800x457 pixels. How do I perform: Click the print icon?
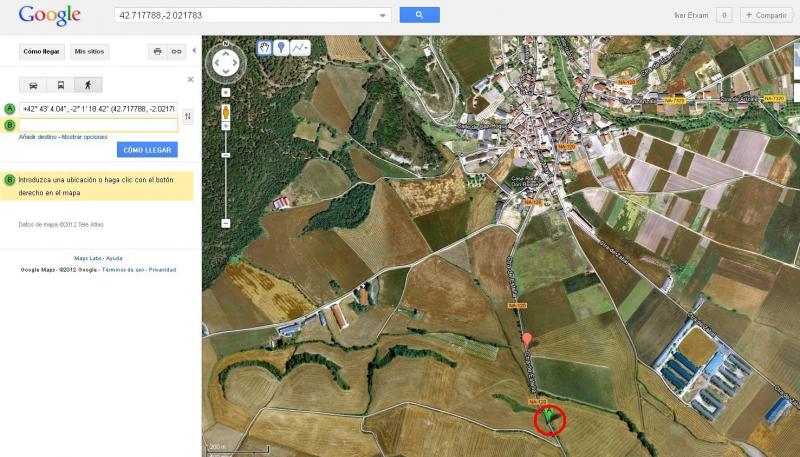click(x=157, y=51)
